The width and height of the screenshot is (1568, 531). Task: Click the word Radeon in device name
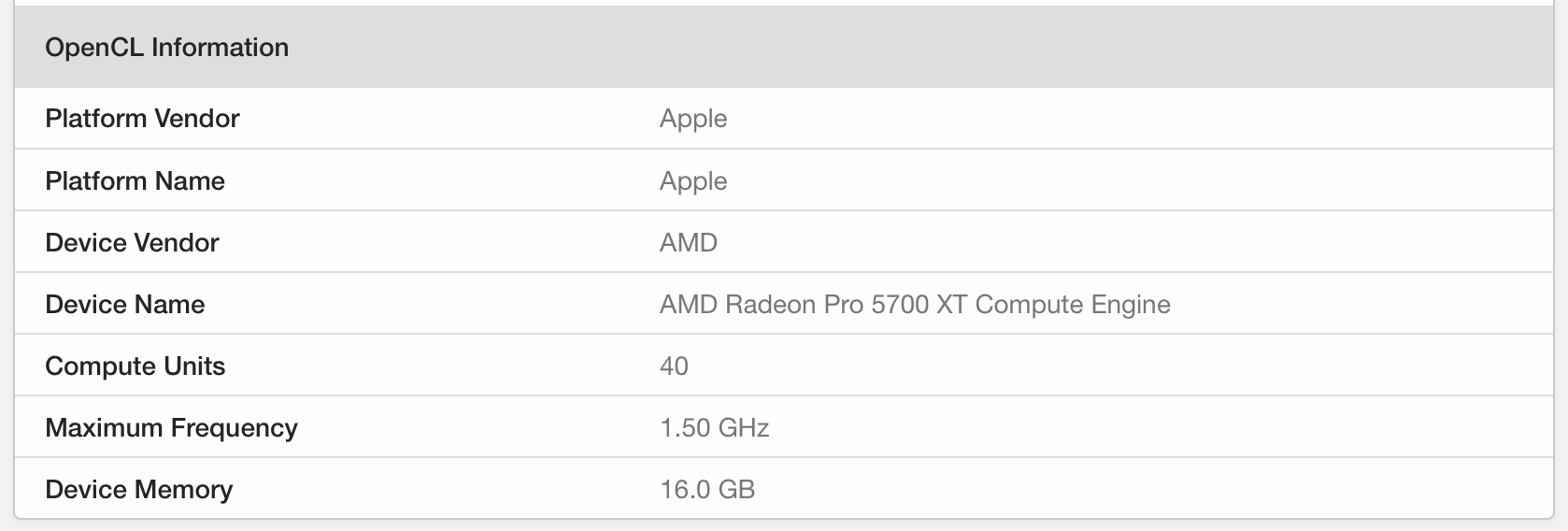[770, 304]
